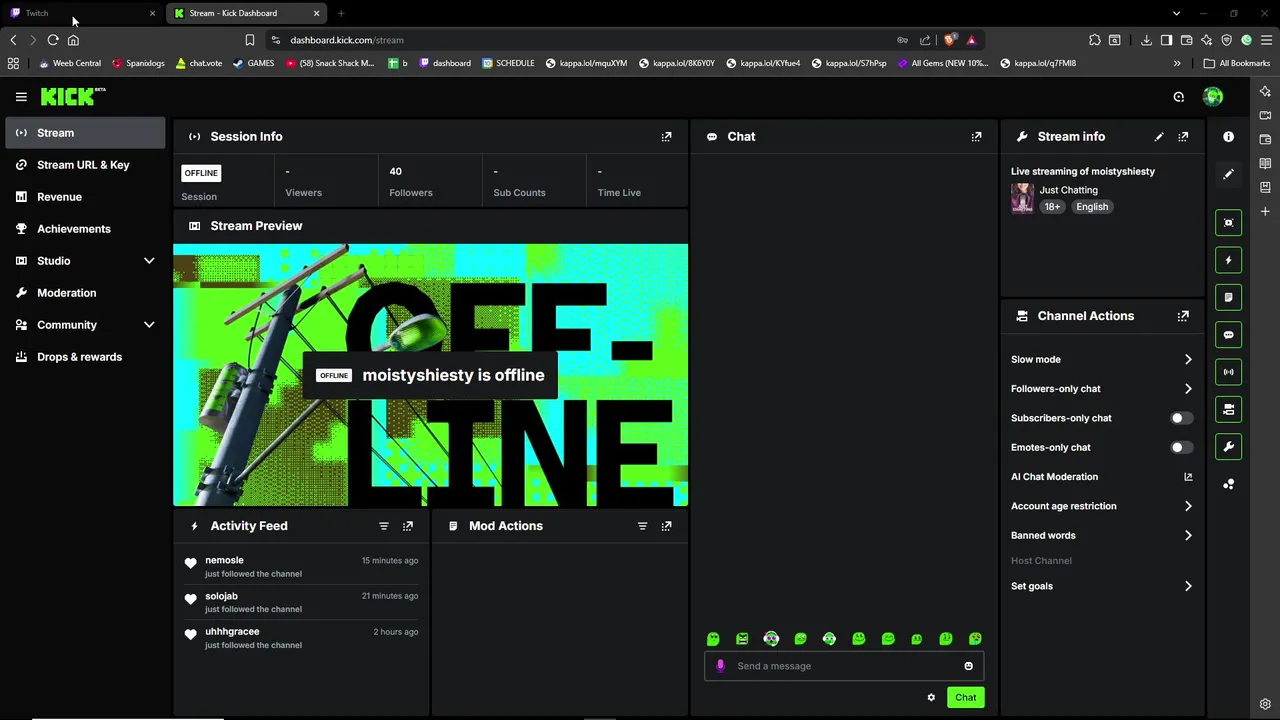Open the emoji picker in chat box
This screenshot has height=720, width=1280.
[968, 666]
